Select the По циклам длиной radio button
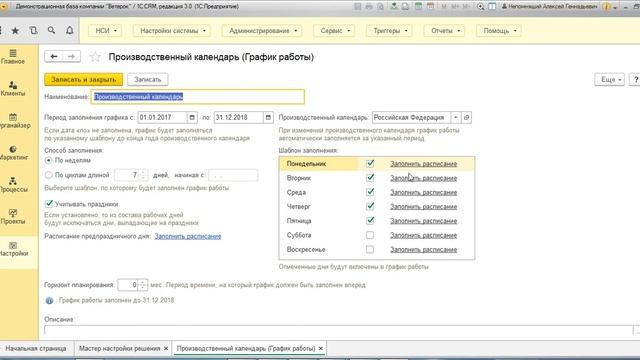Screen dimensions: 640x360 49,175
